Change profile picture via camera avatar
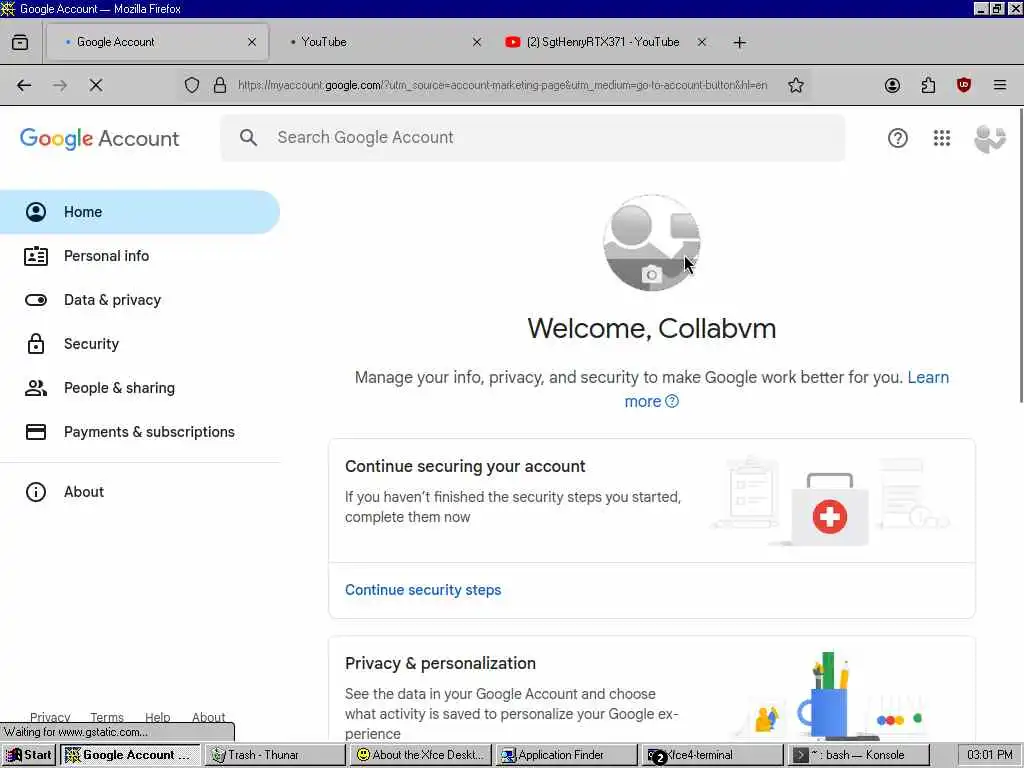1024x768 pixels. tap(651, 243)
